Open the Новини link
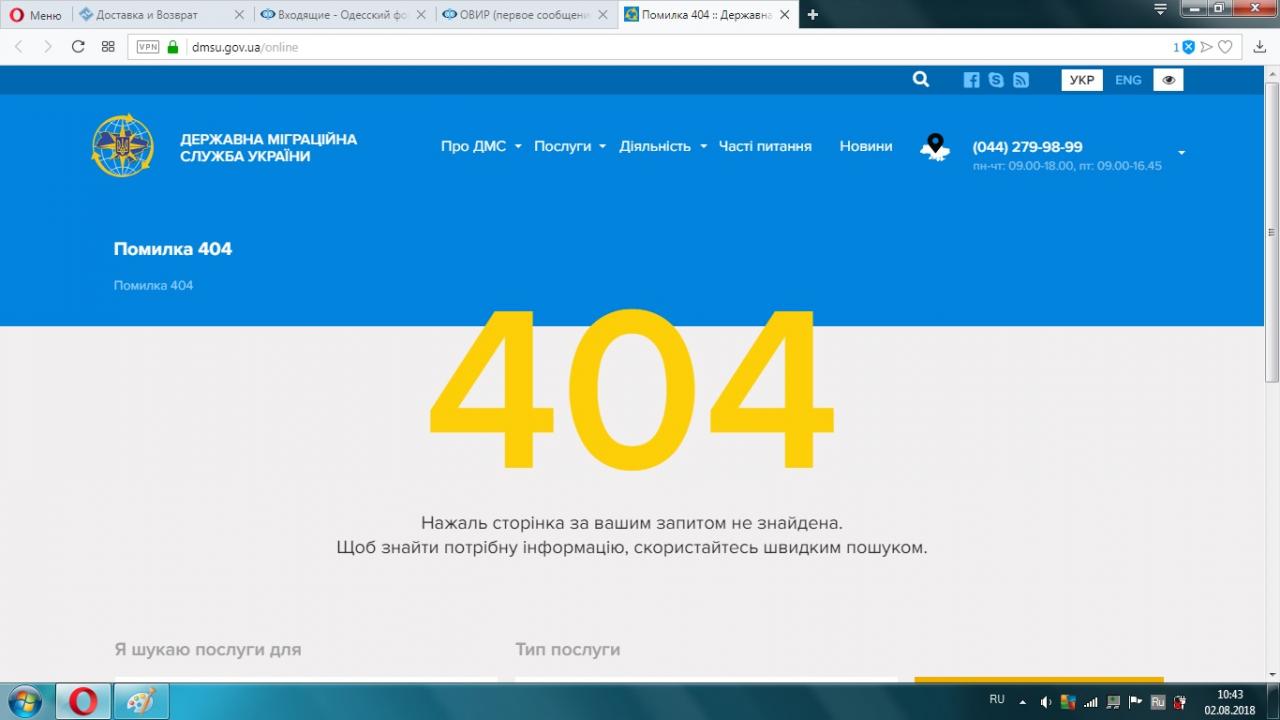1280x720 pixels. point(865,146)
